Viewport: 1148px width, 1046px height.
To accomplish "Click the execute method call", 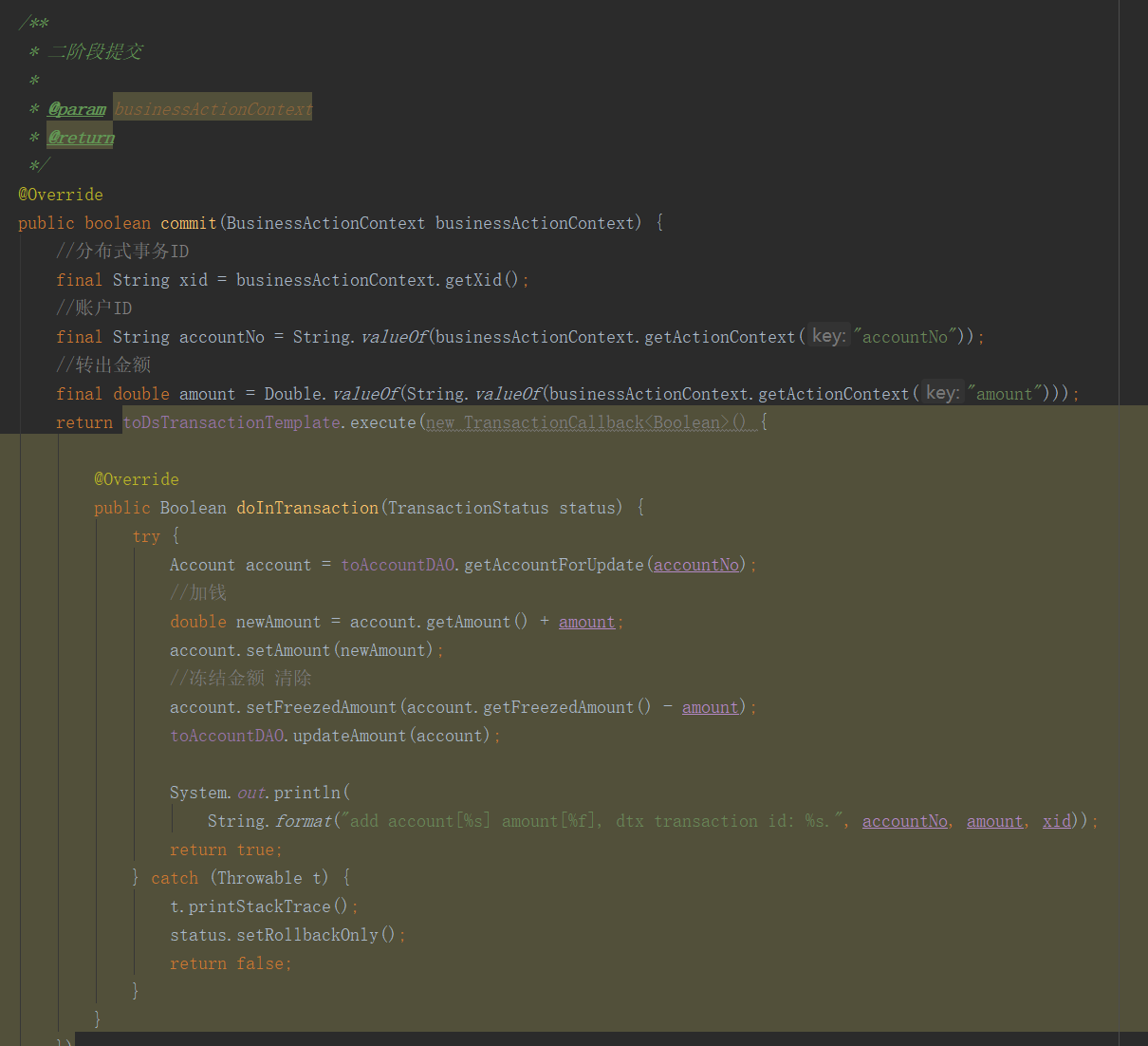I will click(383, 422).
